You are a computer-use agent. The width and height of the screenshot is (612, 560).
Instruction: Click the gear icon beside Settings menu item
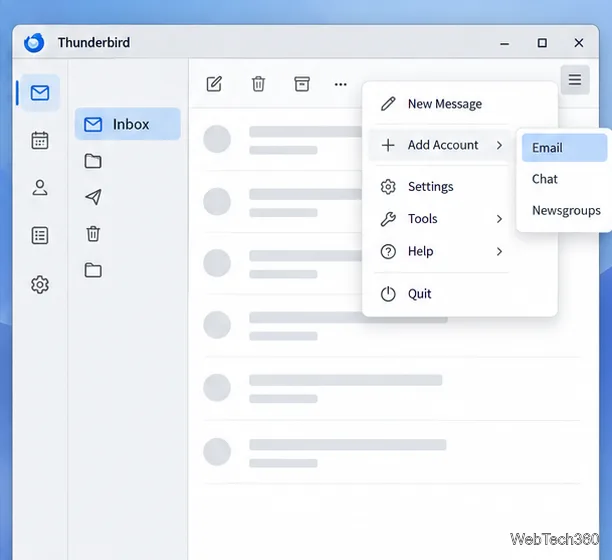[x=388, y=187]
